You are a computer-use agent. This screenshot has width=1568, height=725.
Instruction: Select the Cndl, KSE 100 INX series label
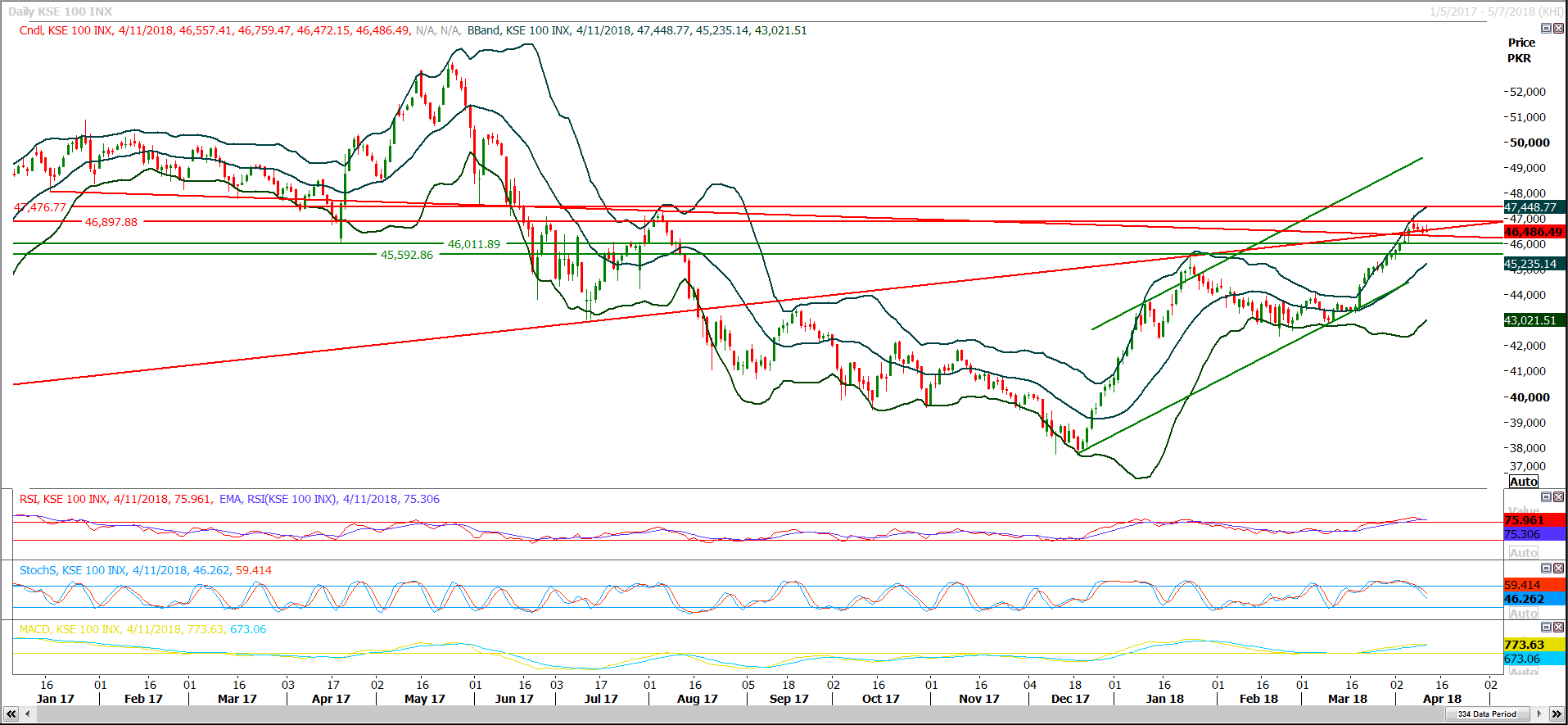pyautogui.click(x=66, y=30)
